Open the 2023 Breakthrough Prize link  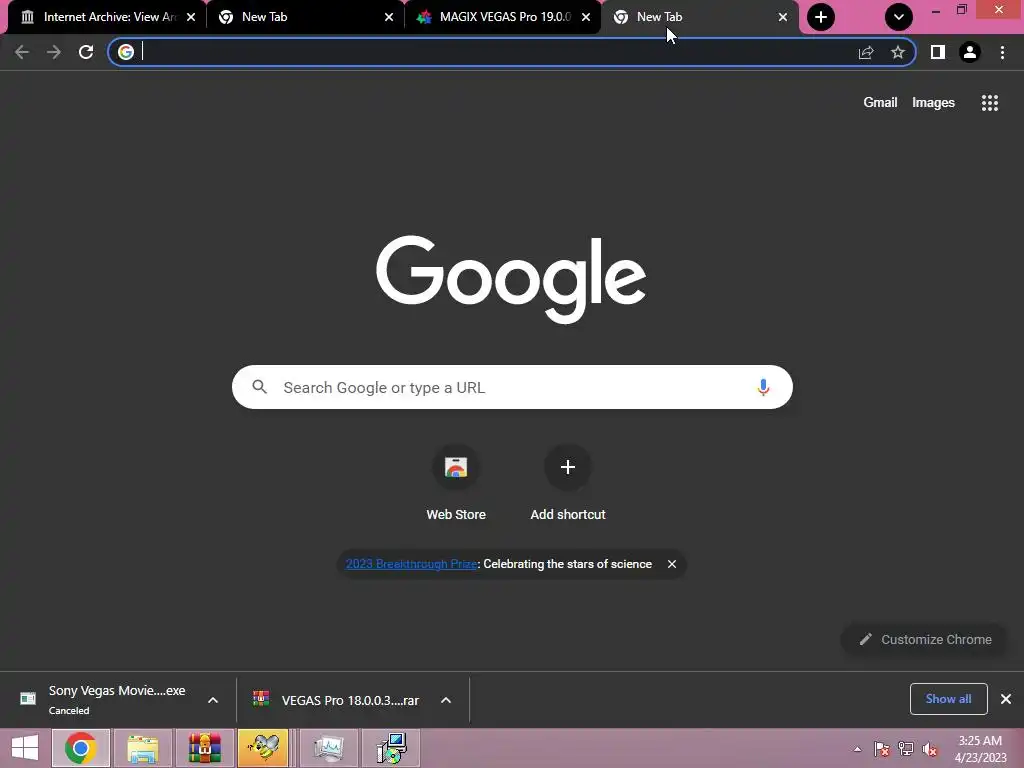(411, 564)
